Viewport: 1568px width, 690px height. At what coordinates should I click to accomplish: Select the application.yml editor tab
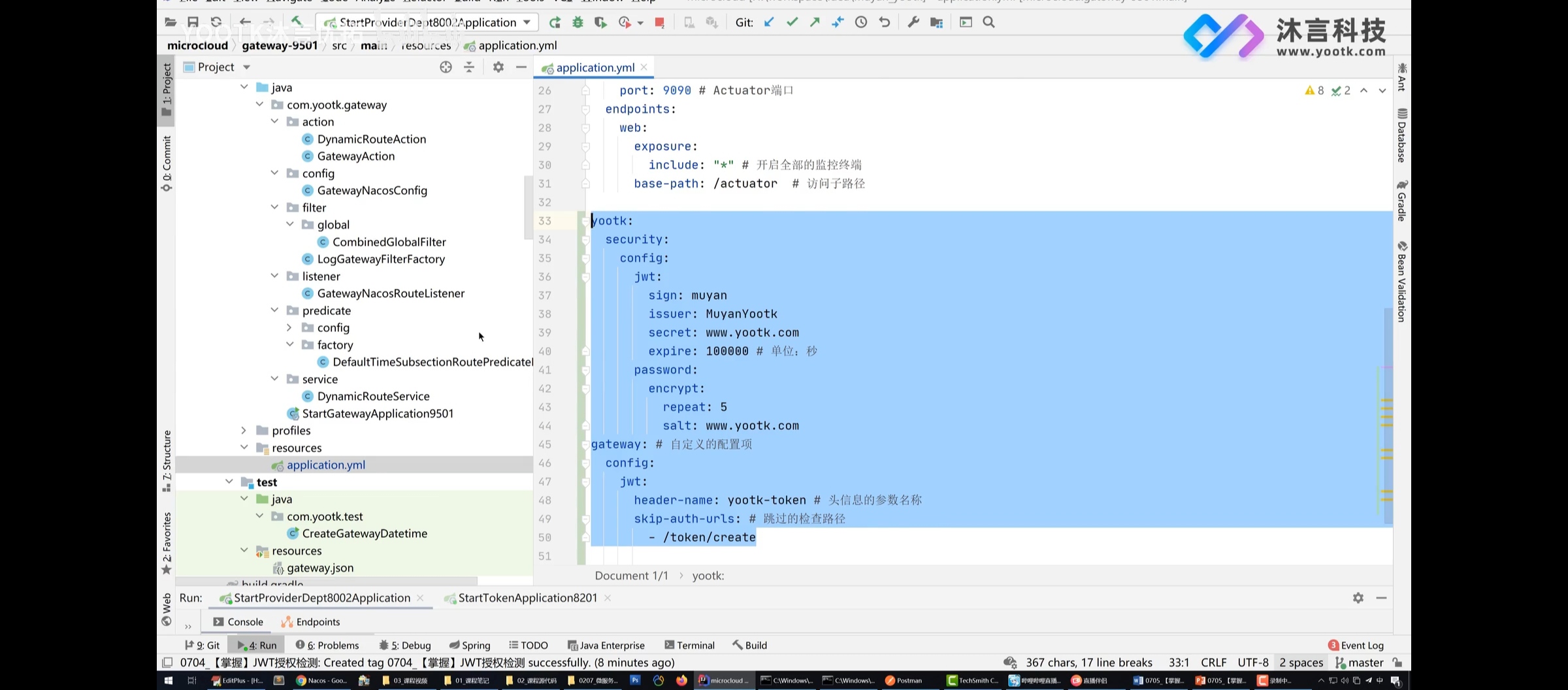tap(595, 67)
